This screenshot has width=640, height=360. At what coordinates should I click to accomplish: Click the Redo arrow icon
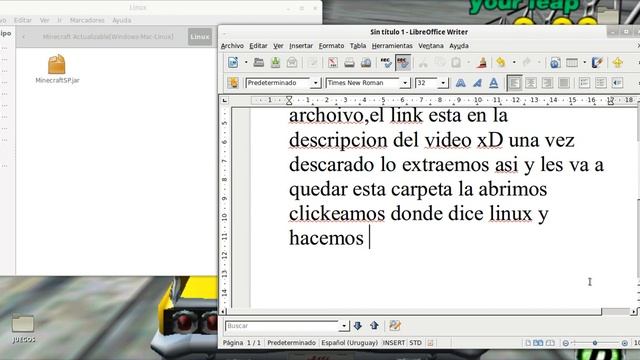527,62
